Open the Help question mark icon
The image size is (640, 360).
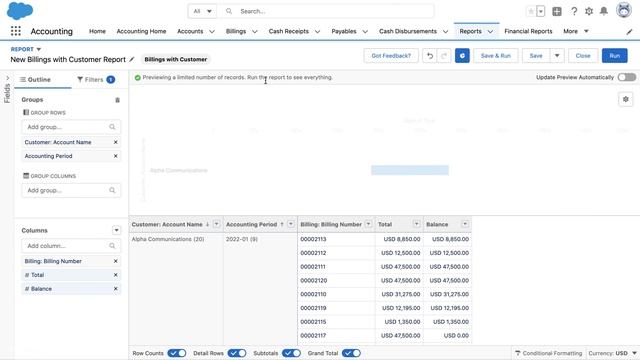(x=574, y=11)
